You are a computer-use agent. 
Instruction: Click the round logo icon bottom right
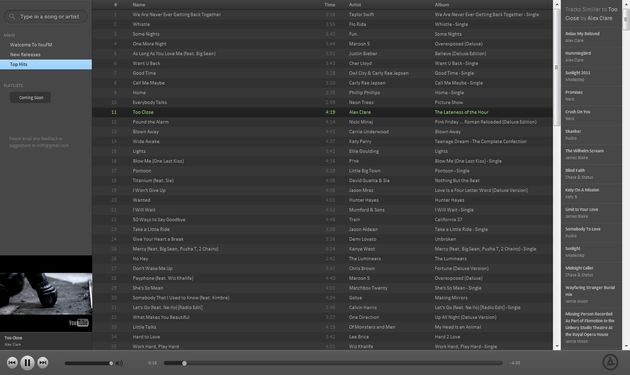point(610,362)
